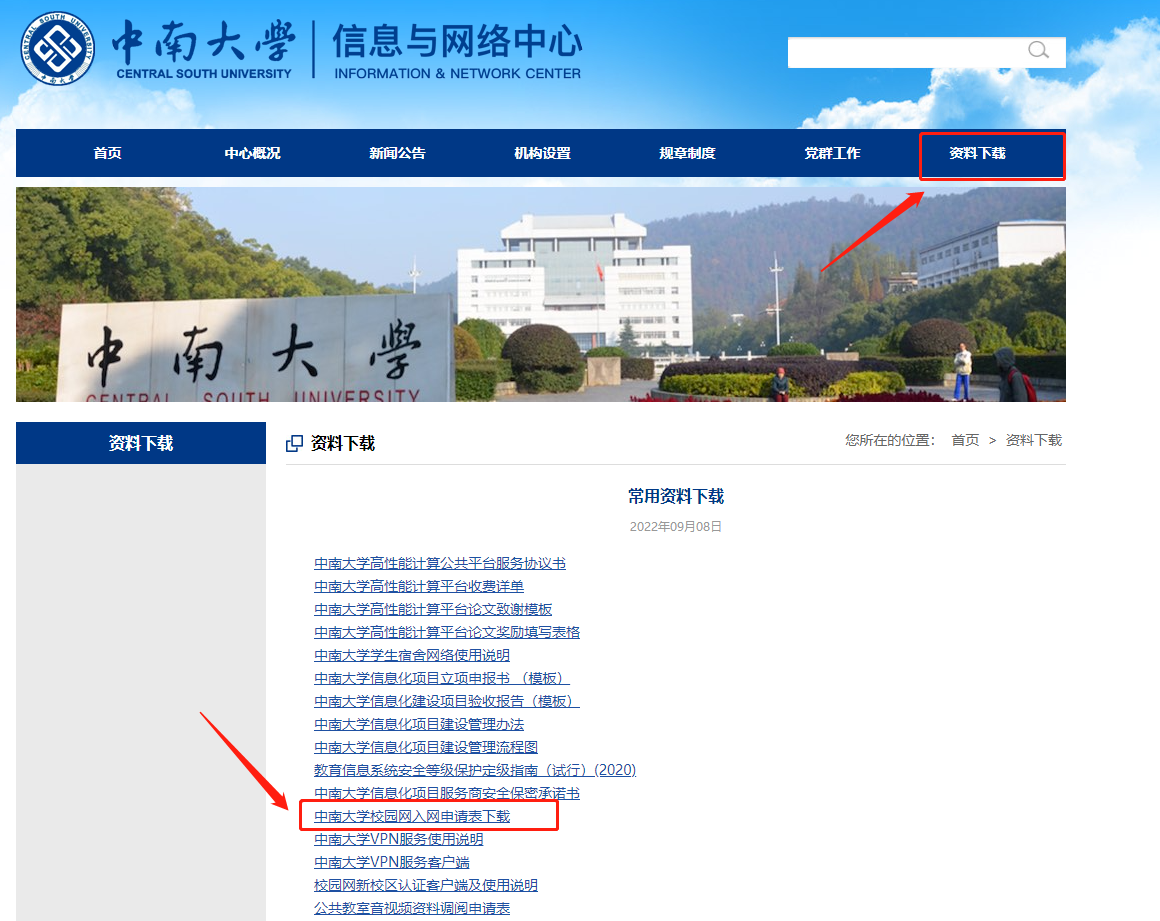Screen dimensions: 1160x921
Task: Click the 信息与网络中心 site title
Action: point(457,41)
